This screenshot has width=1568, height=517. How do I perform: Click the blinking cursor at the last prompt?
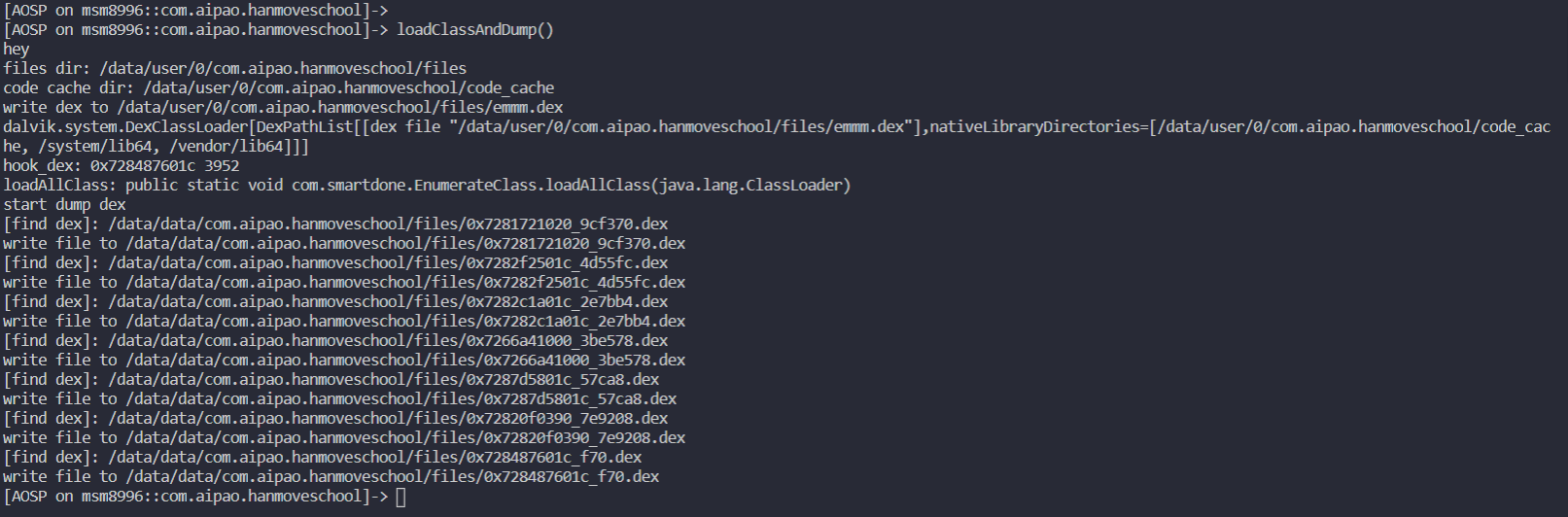tap(401, 497)
